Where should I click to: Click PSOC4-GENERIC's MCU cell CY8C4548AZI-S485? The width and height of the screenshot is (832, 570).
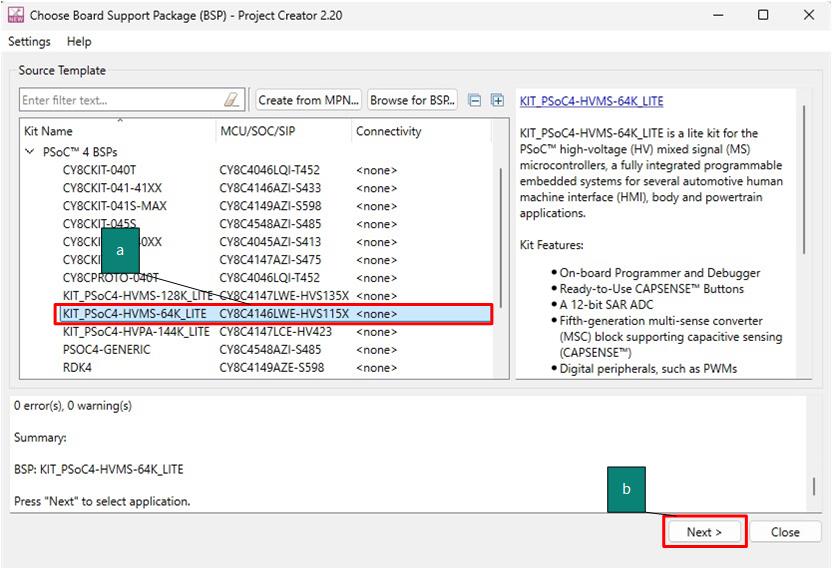270,350
